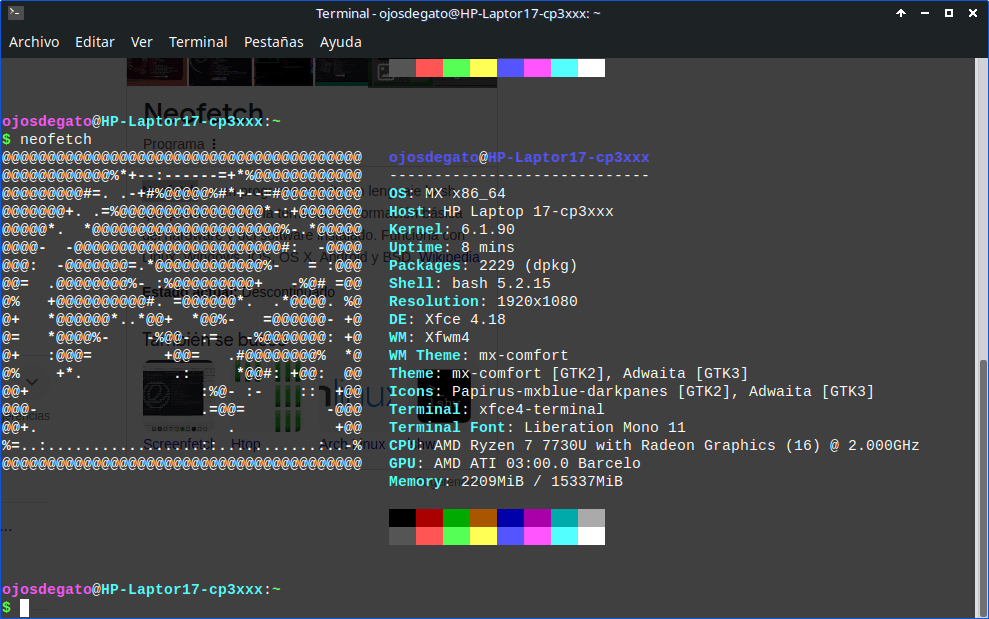Click the 'neofetch' command text
989x619 pixels.
tap(56, 139)
